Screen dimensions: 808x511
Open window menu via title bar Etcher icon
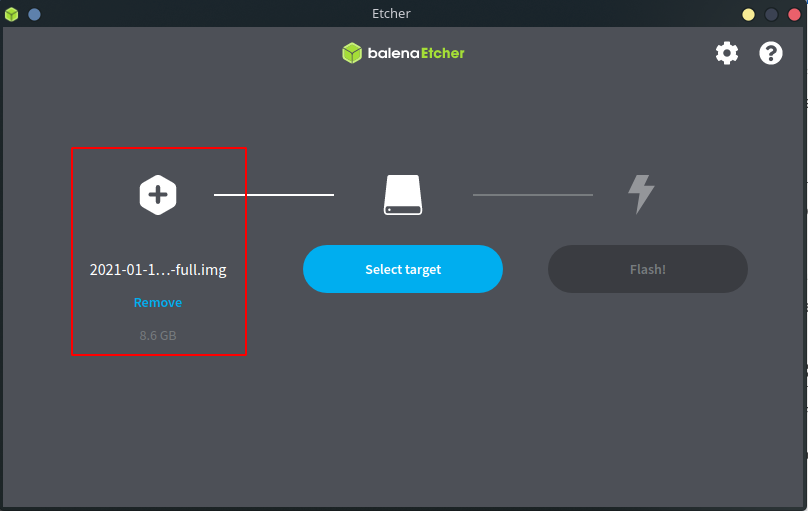coord(12,14)
